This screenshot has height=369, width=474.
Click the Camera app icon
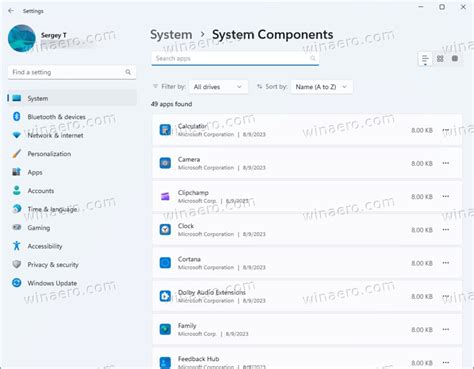(x=165, y=163)
